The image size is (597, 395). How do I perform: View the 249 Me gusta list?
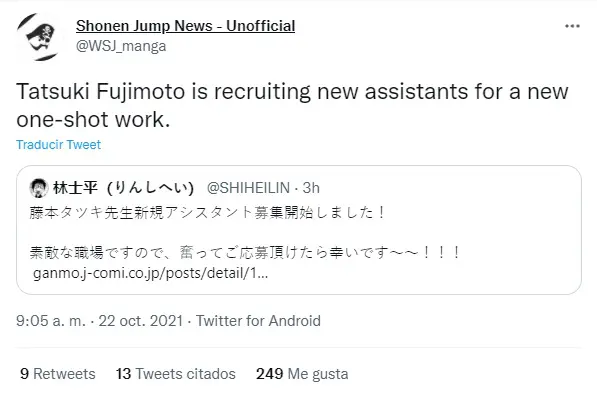pos(302,374)
